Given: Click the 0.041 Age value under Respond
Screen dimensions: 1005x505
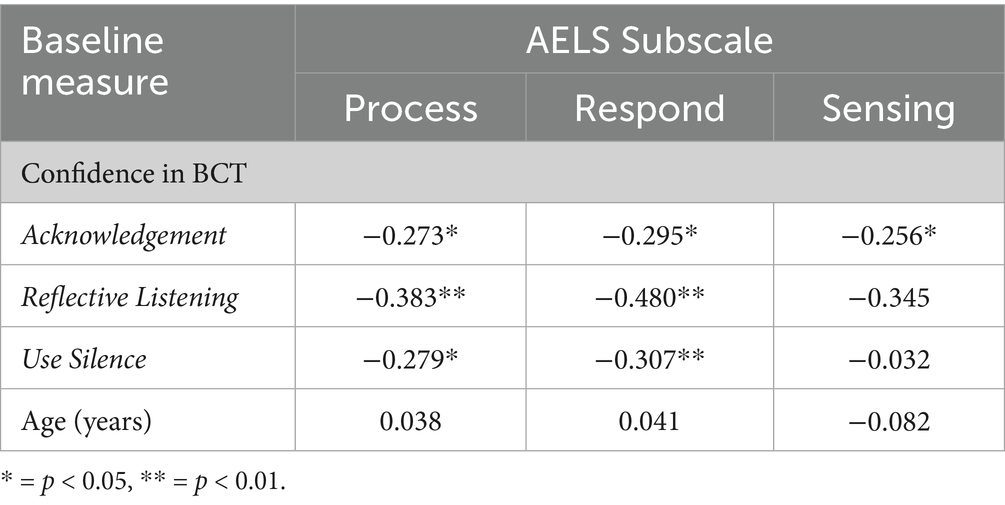Looking at the screenshot, I should 650,420.
